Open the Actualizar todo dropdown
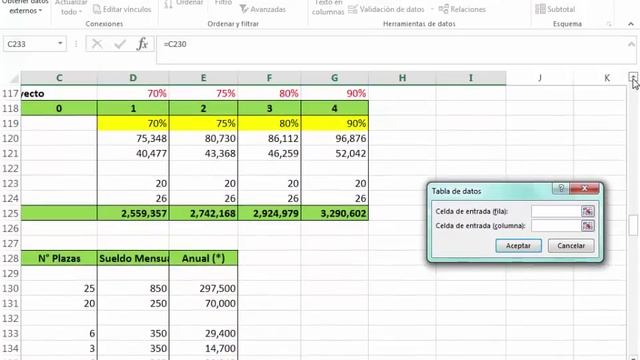This screenshot has width=640, height=360. point(71,7)
